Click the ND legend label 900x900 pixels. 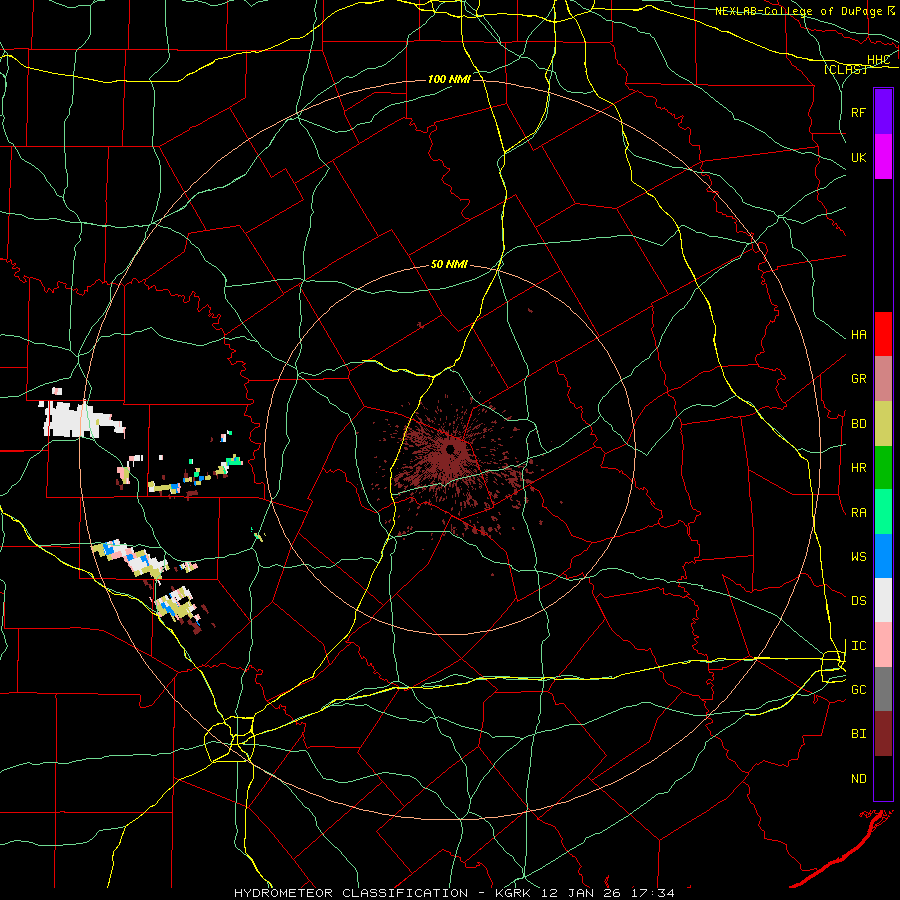click(x=858, y=779)
